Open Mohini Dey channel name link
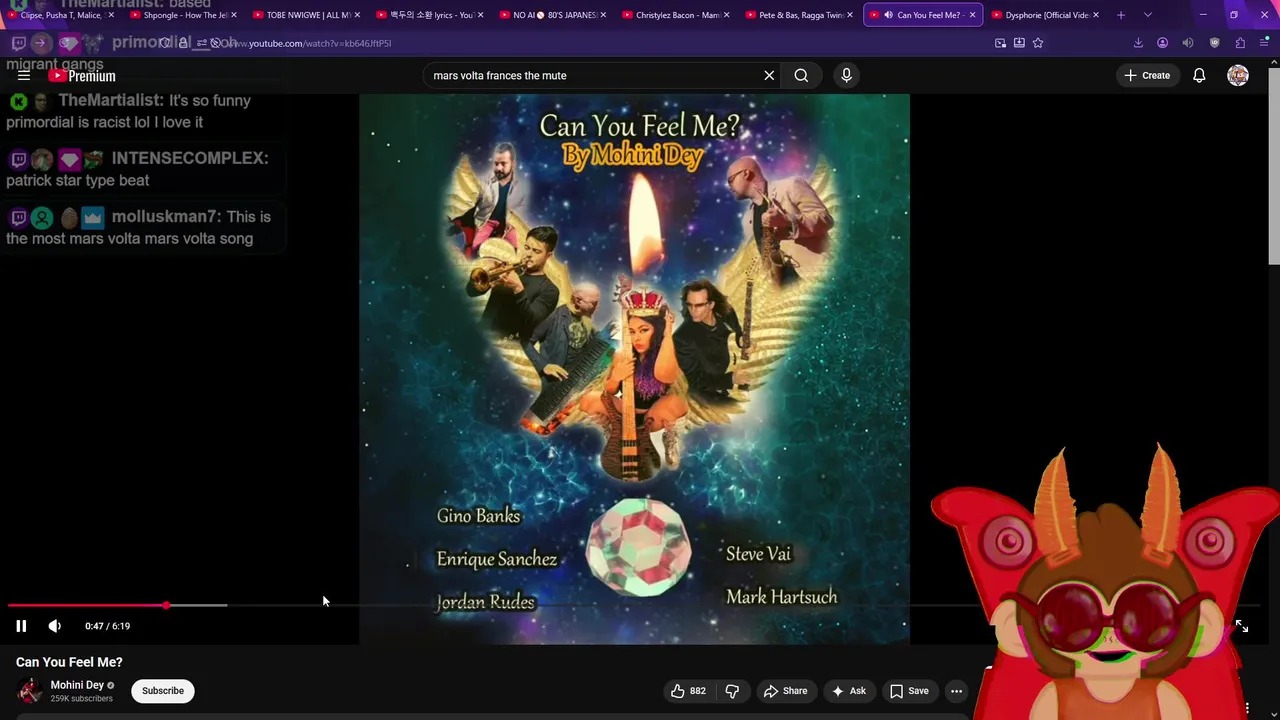This screenshot has width=1280, height=720. pos(77,685)
